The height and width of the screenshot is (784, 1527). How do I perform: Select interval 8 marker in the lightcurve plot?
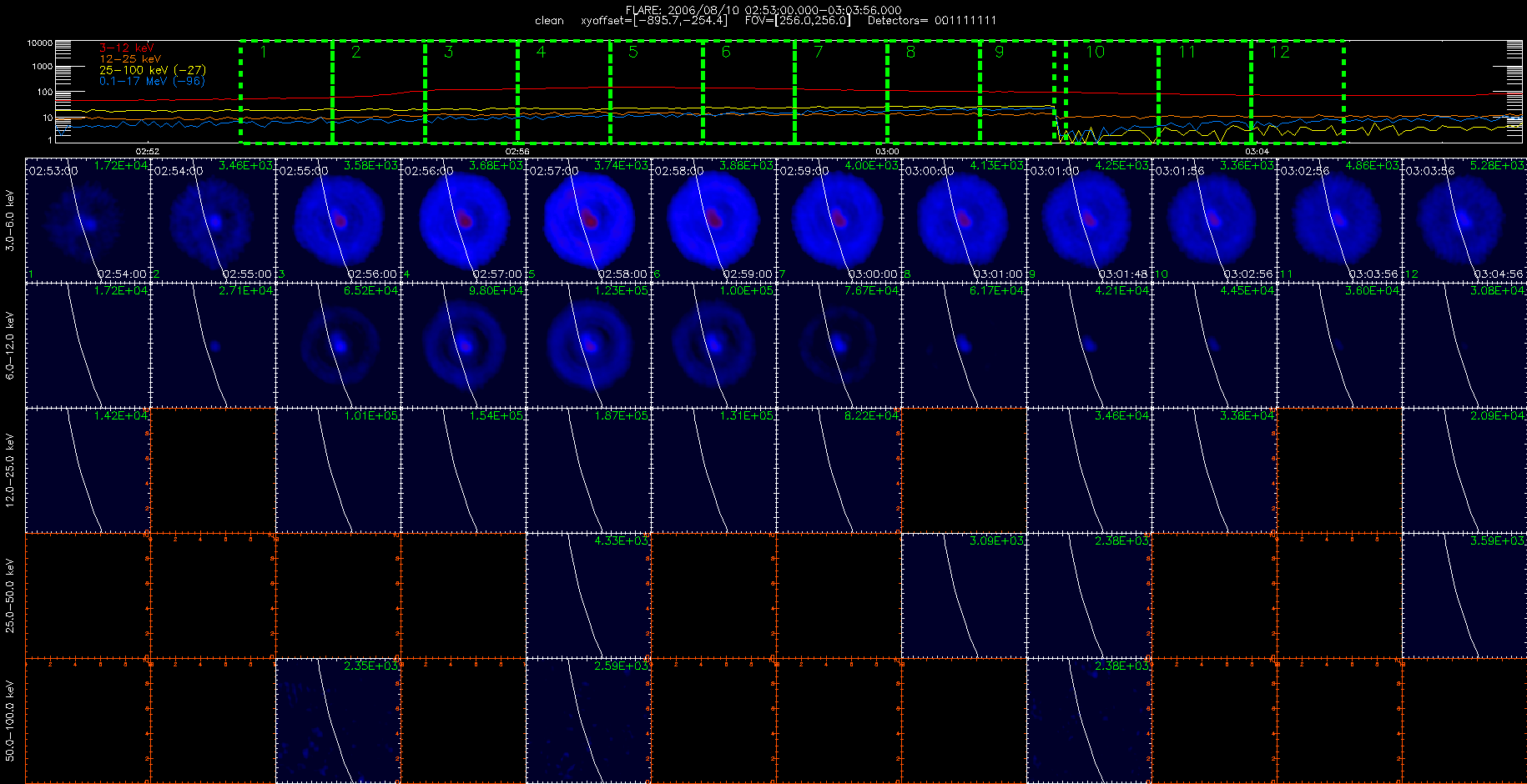coord(910,53)
